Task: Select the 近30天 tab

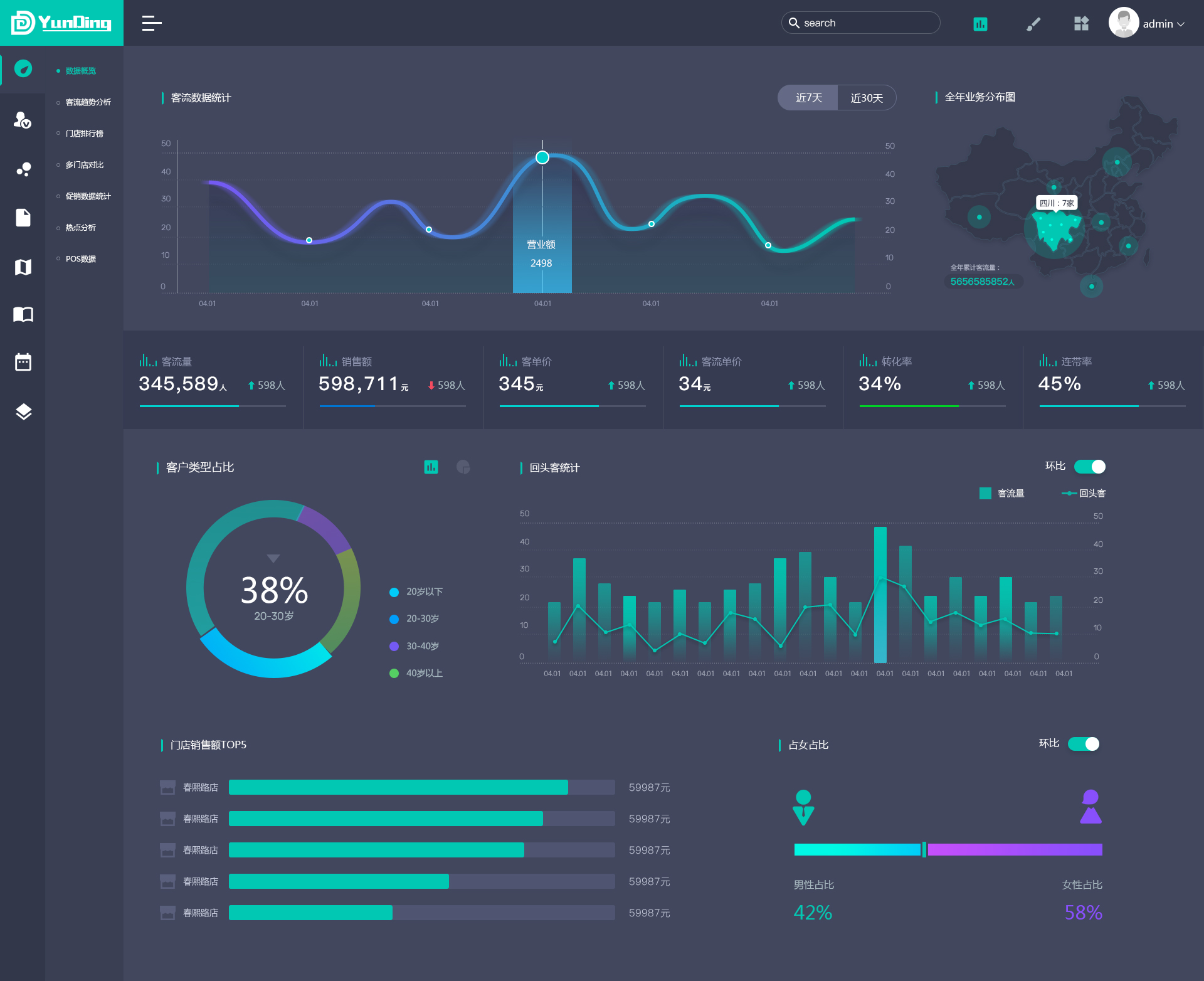Action: (x=866, y=98)
